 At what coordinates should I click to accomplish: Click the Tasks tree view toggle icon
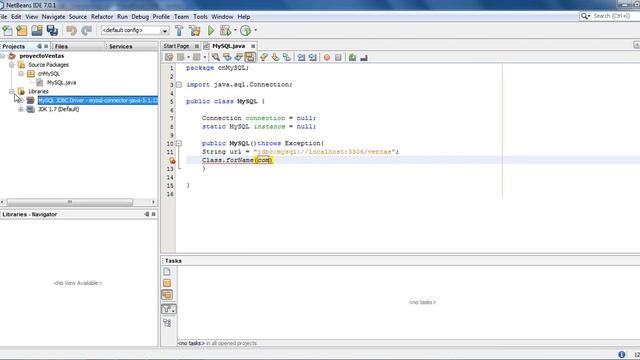[x=167, y=323]
